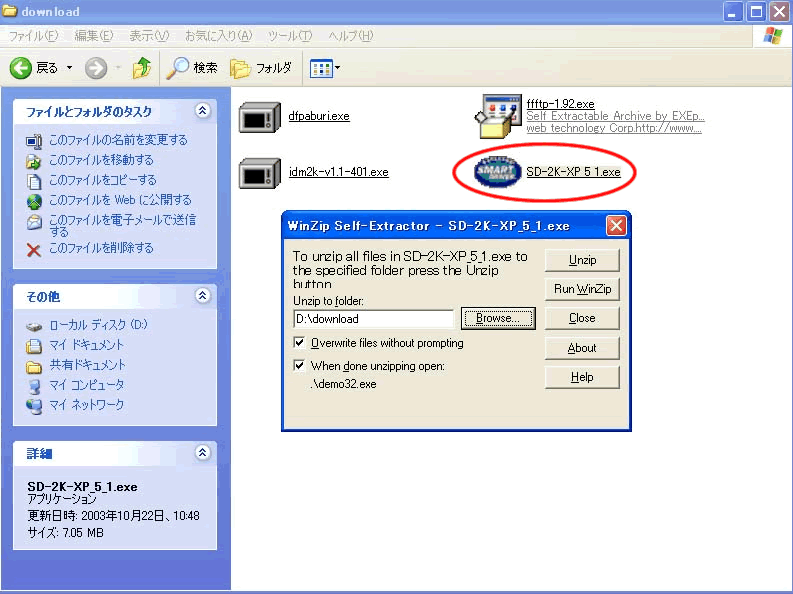Viewport: 793px width, 594px height.
Task: Click the ローカル ディスク (D:) drive icon
Action: tap(34, 327)
